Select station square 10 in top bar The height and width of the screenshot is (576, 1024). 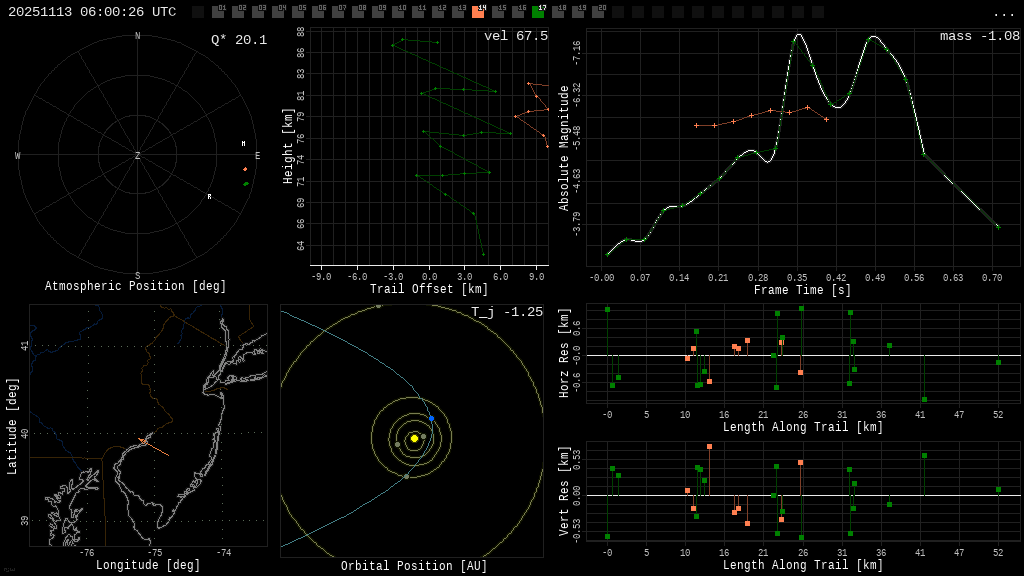(x=398, y=12)
